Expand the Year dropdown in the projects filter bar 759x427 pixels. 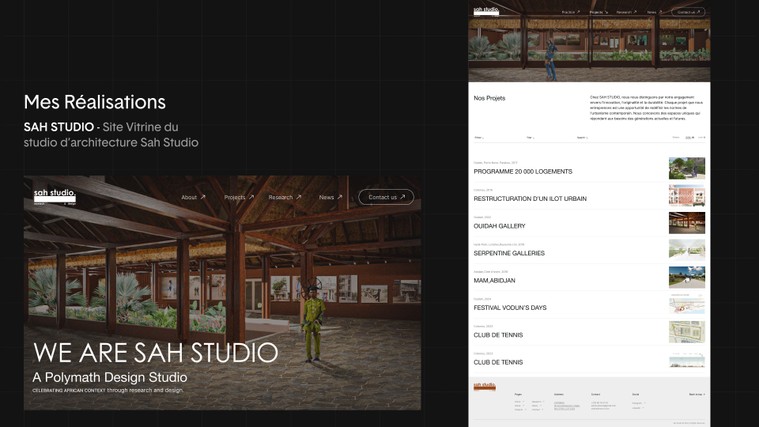point(530,137)
